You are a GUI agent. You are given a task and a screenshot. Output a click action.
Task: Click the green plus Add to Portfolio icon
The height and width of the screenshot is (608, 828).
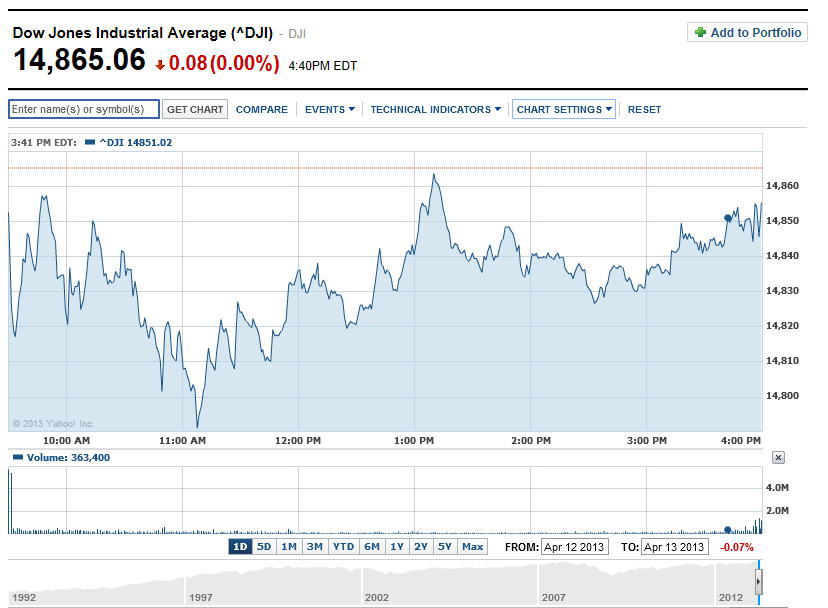[700, 32]
